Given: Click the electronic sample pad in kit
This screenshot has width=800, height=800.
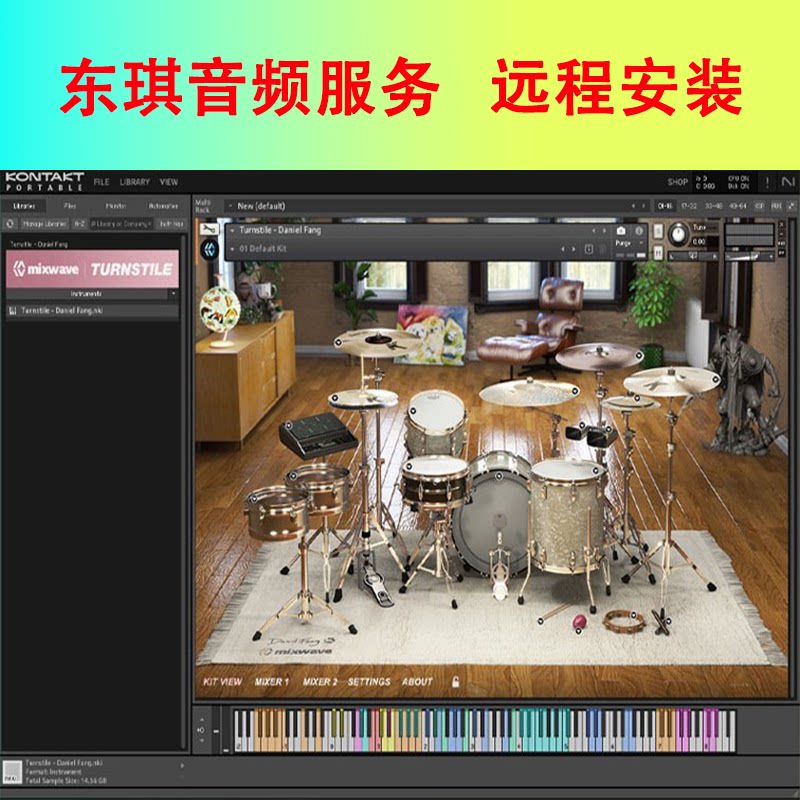Looking at the screenshot, I should tap(317, 435).
